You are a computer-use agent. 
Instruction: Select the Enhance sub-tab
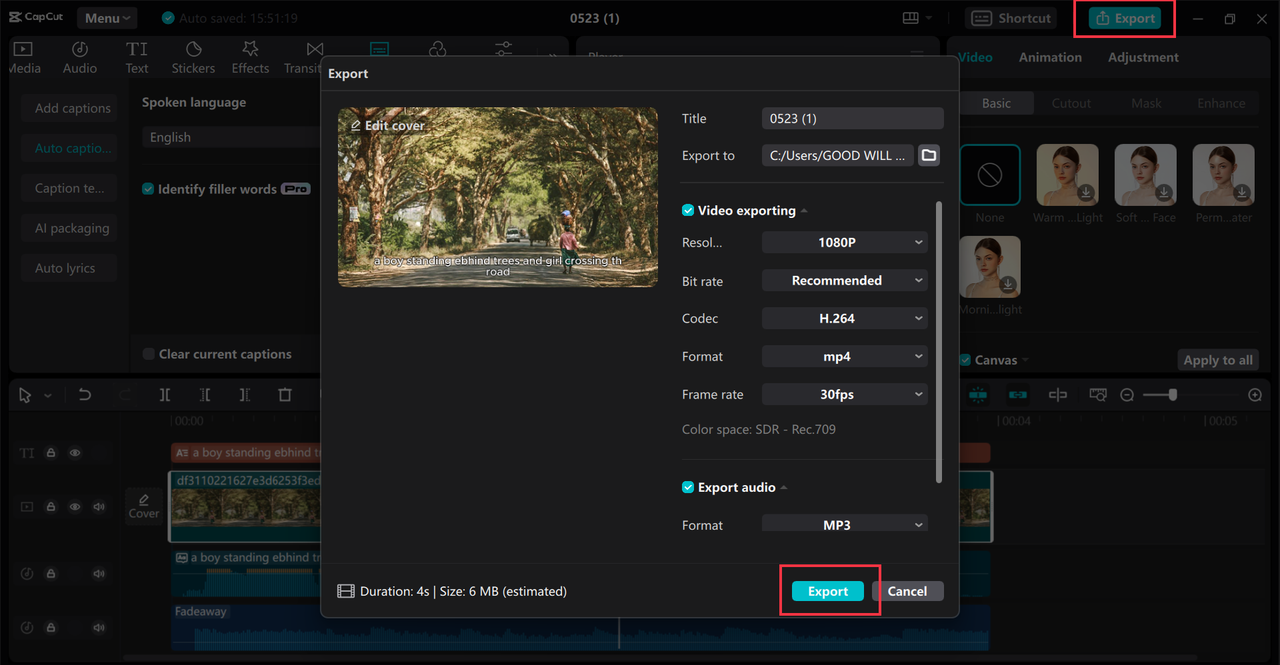(x=1221, y=103)
